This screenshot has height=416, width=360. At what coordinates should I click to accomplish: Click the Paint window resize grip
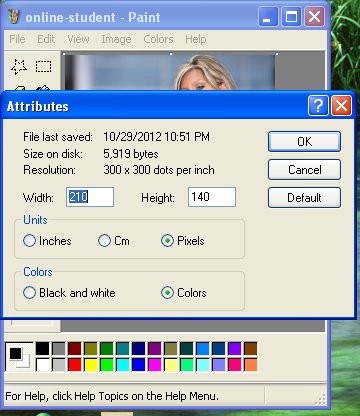(320, 399)
